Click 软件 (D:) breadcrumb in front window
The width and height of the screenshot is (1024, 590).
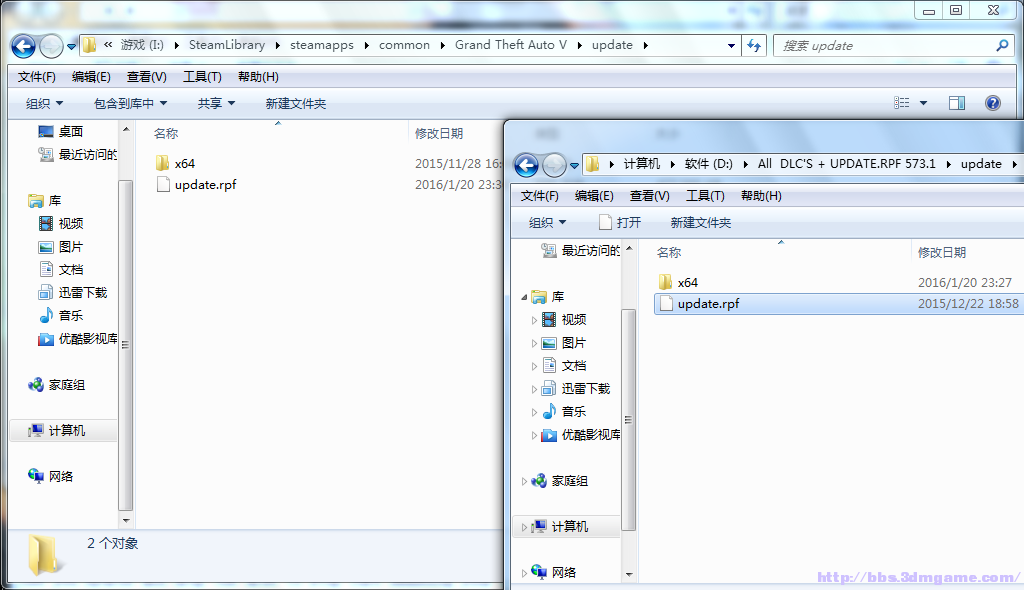click(709, 164)
